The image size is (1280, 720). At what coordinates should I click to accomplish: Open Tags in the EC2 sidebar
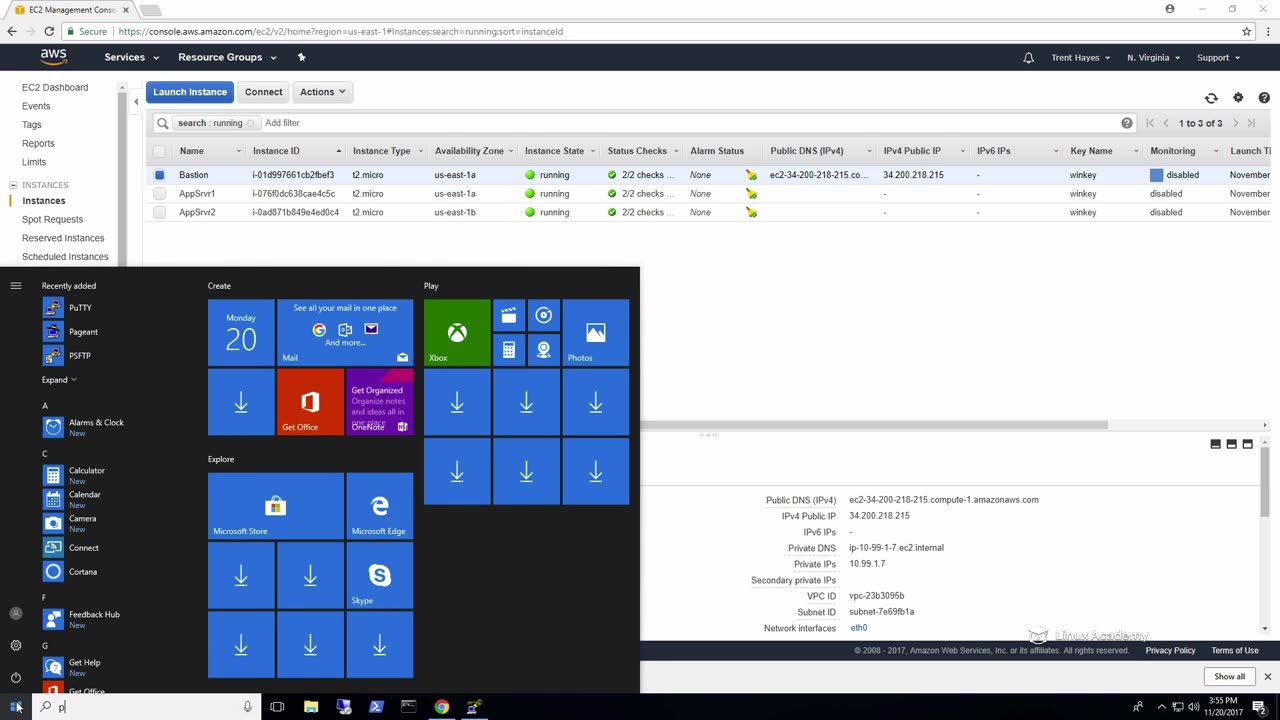pyautogui.click(x=32, y=125)
